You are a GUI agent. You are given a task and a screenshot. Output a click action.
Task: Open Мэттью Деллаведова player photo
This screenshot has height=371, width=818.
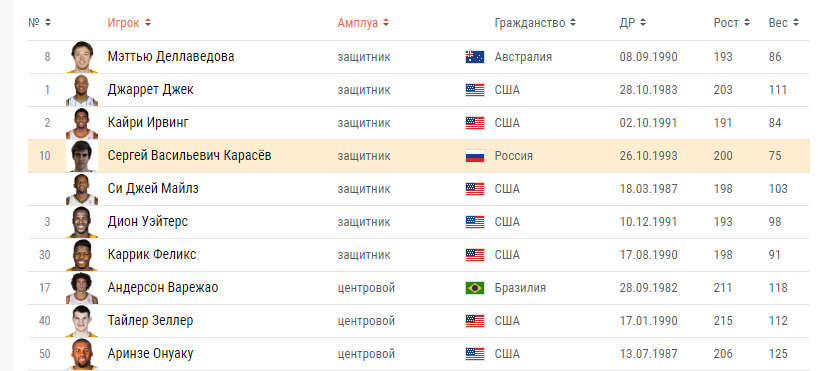coord(82,57)
